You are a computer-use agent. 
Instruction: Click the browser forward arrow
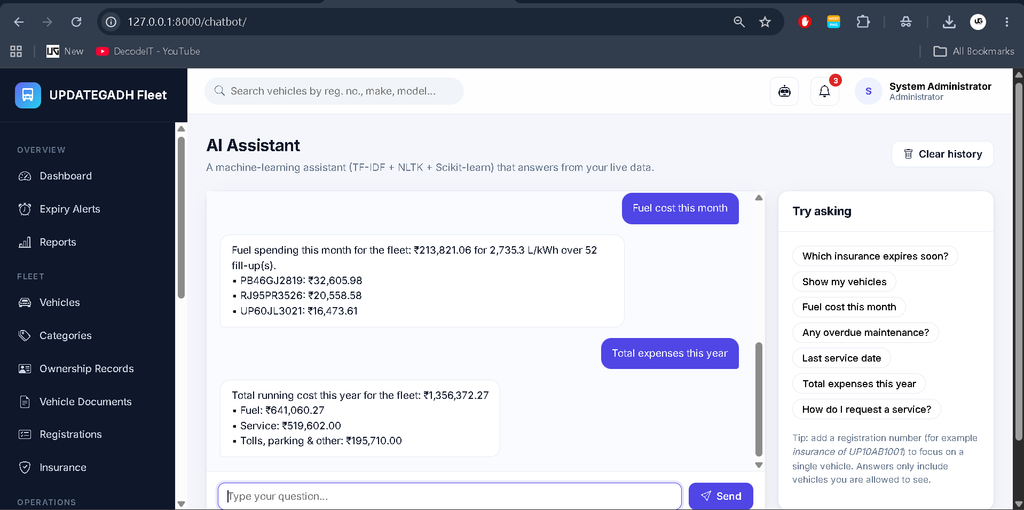click(x=47, y=22)
